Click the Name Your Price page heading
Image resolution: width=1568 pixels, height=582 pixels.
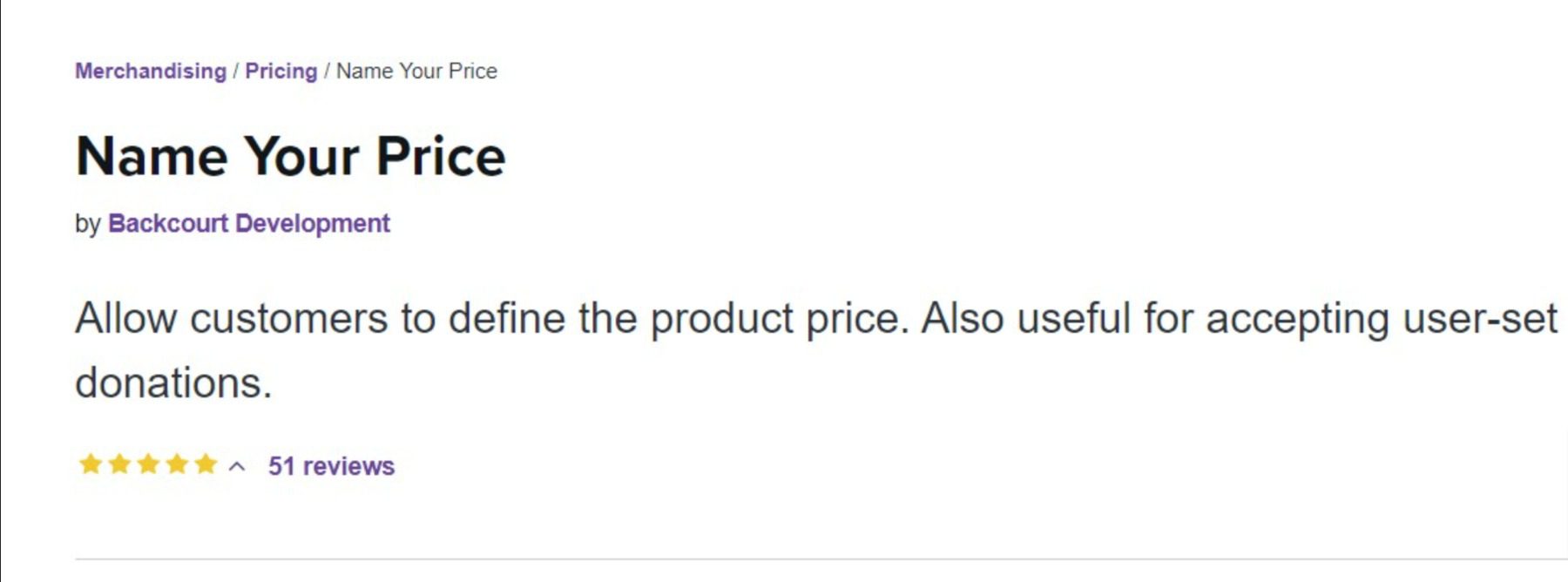point(291,158)
